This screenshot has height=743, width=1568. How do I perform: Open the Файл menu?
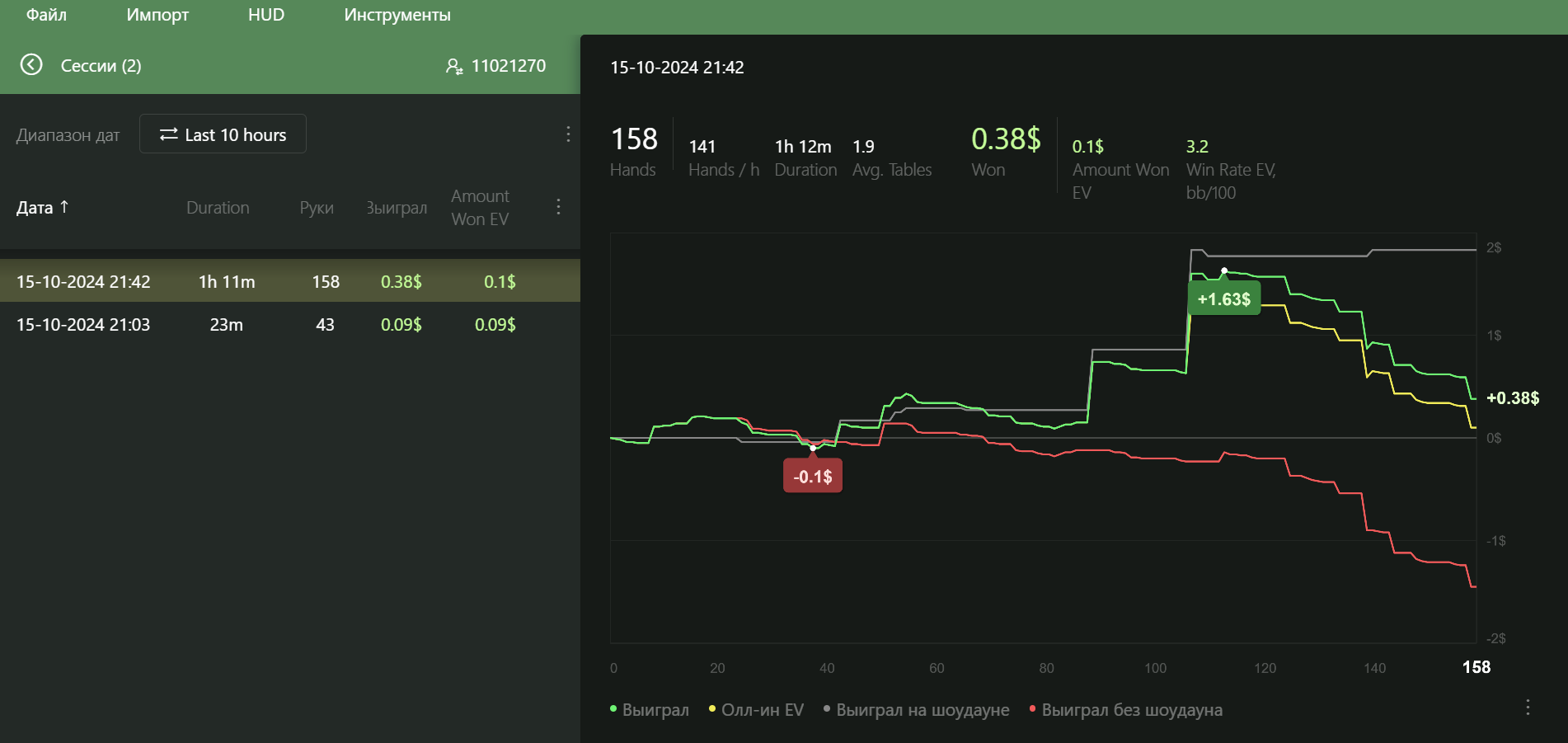click(x=46, y=15)
